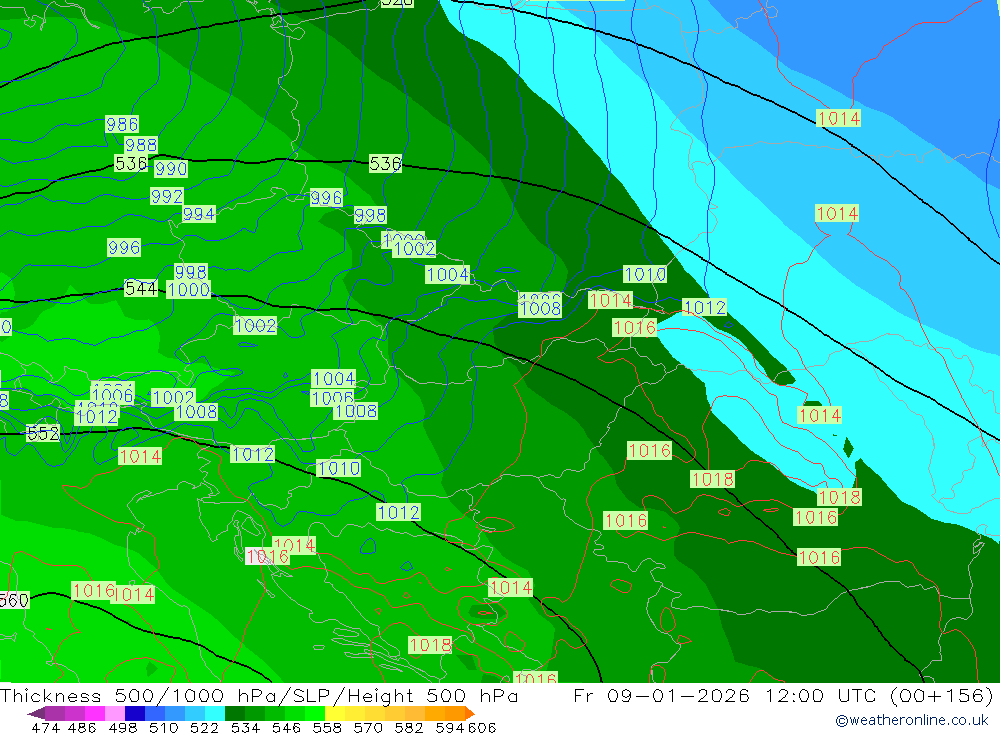
Task: Click the 474 legend value
Action: [x=45, y=728]
